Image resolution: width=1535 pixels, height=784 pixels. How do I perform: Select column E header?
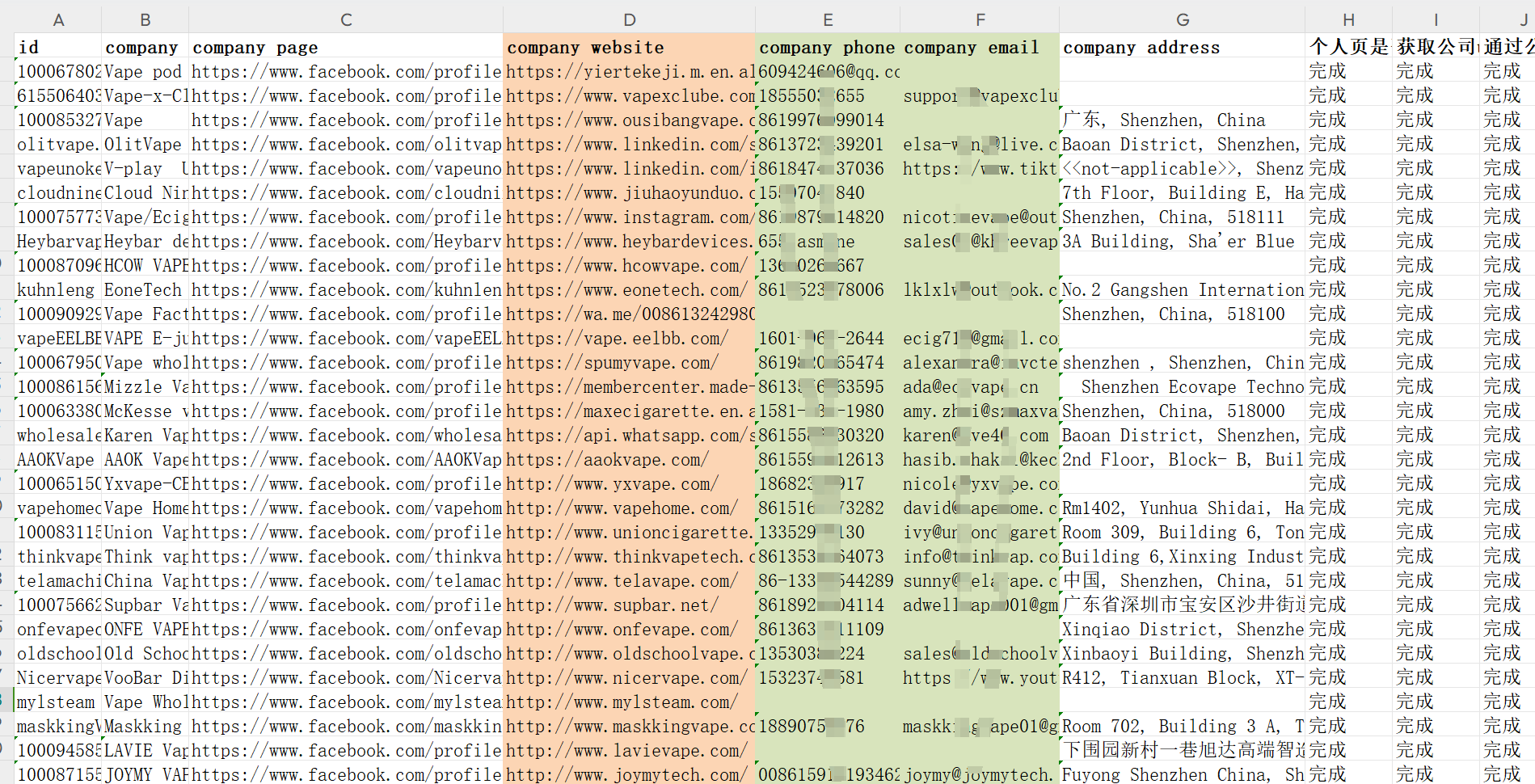click(828, 19)
